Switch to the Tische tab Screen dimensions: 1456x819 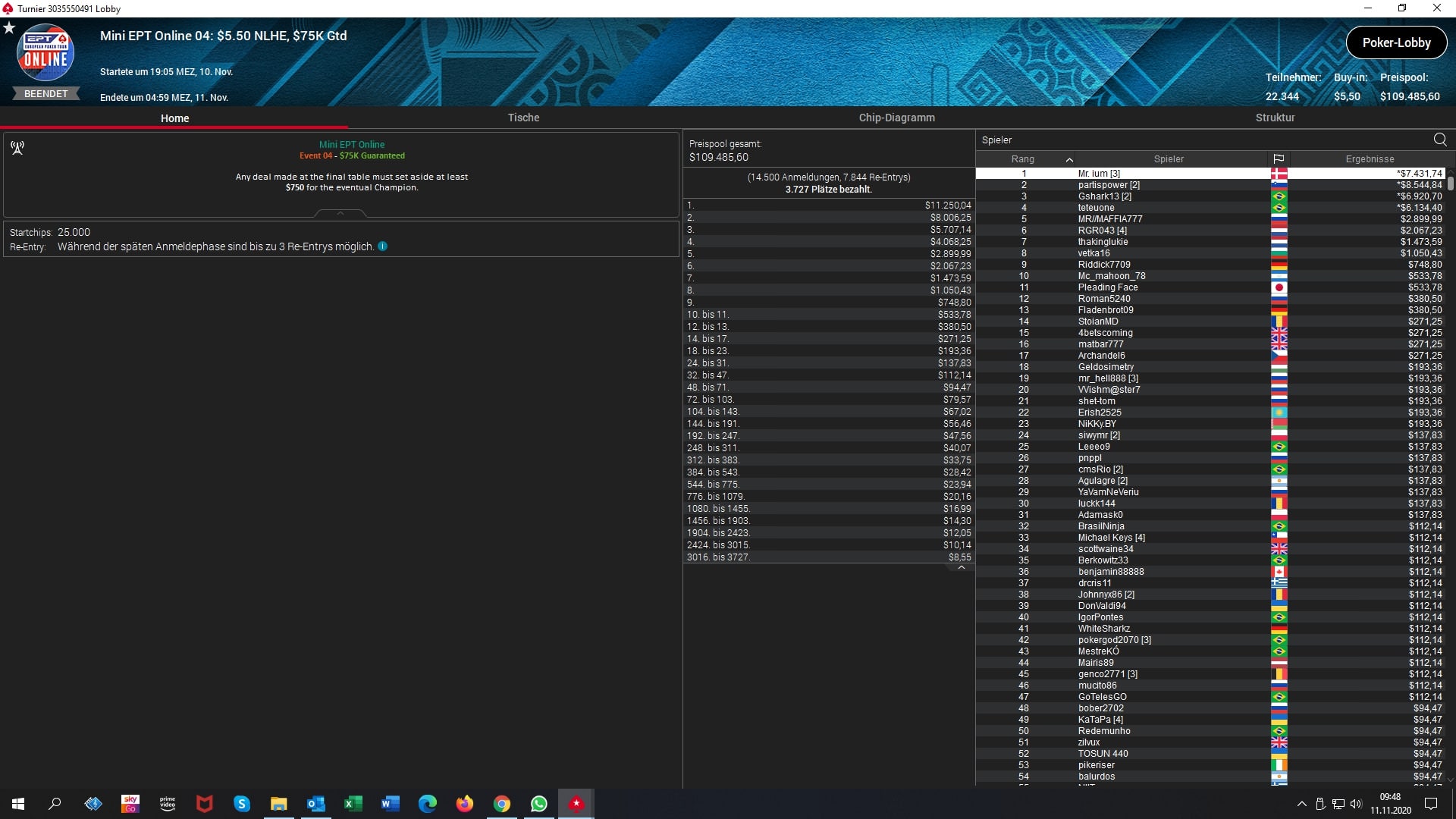pos(523,118)
